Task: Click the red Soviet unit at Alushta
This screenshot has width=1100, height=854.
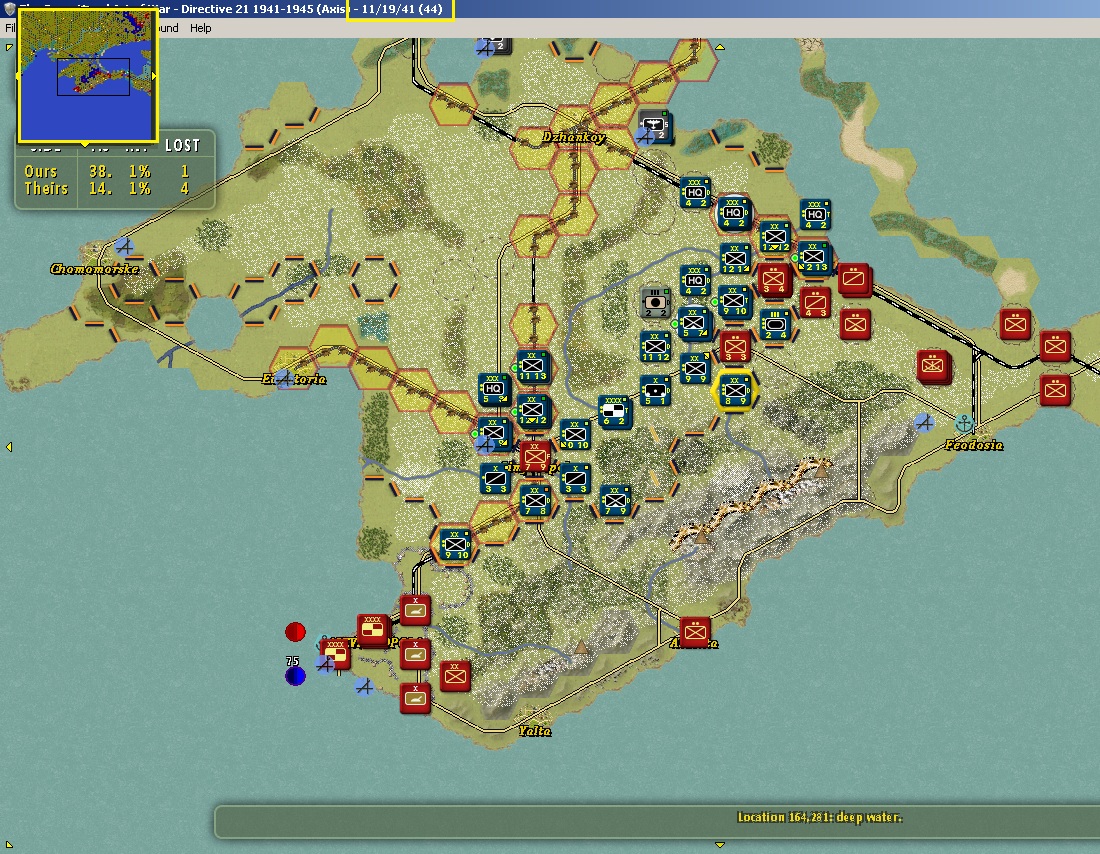Action: [695, 632]
